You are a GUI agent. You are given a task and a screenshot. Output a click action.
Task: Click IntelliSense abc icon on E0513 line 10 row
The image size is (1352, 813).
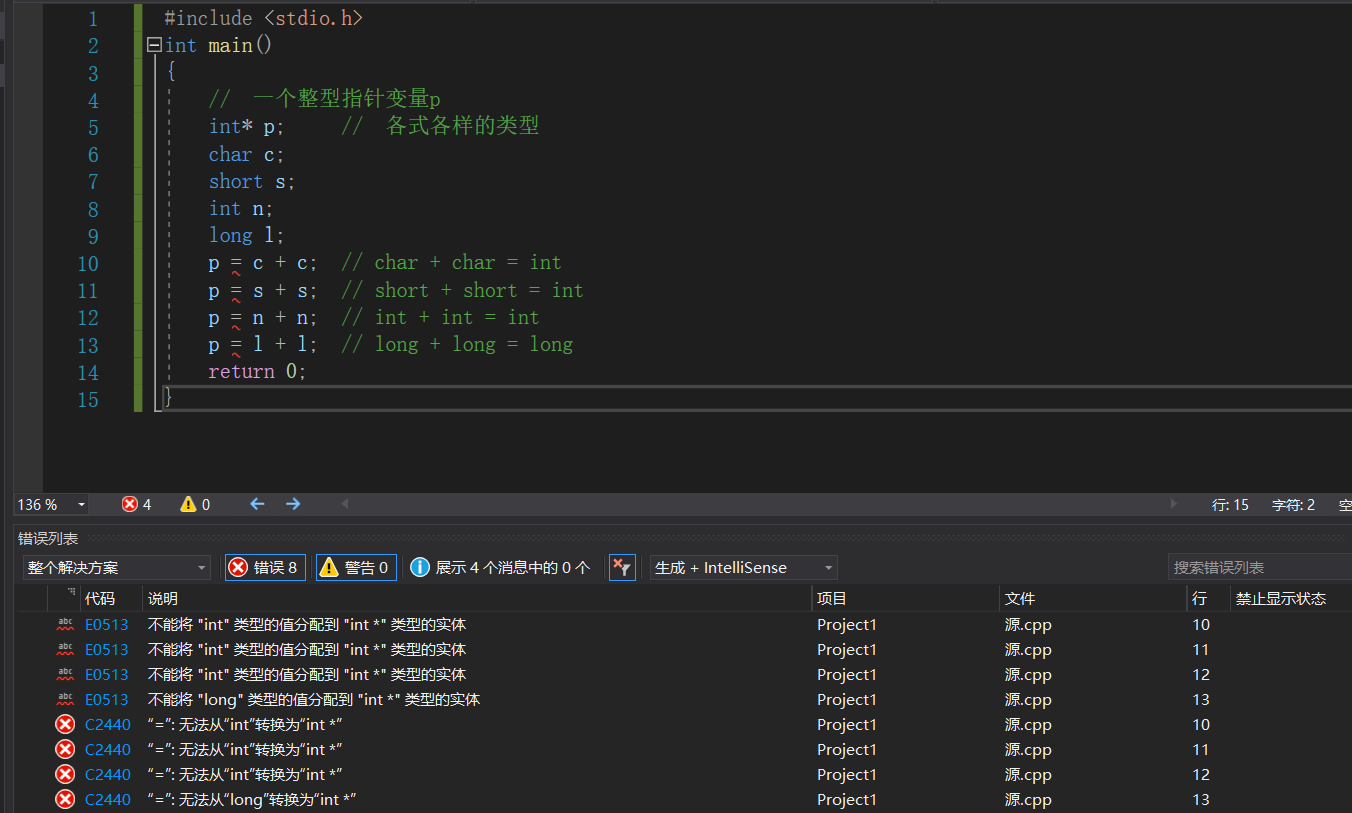pyautogui.click(x=65, y=624)
